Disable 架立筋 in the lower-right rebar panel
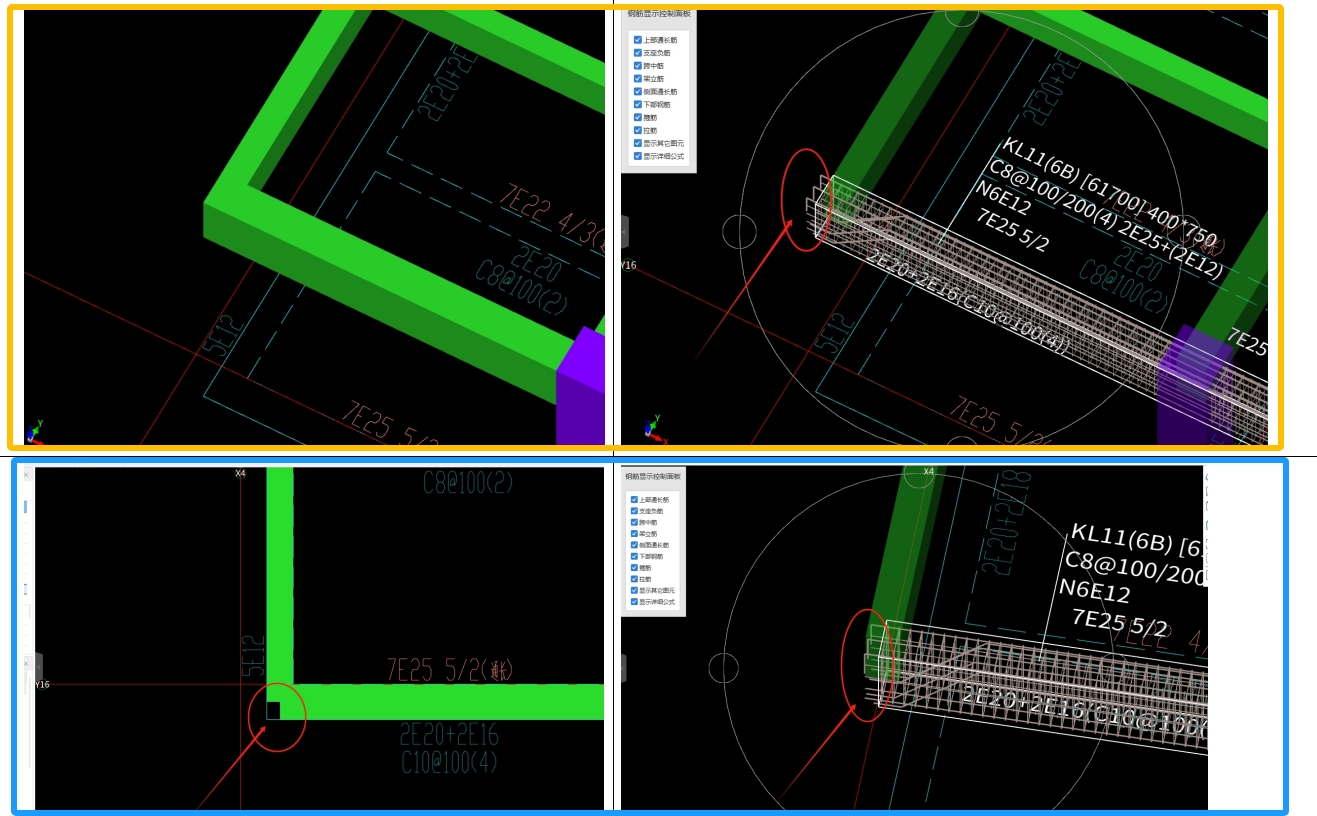Screen dimensions: 1317x816 pos(634,534)
